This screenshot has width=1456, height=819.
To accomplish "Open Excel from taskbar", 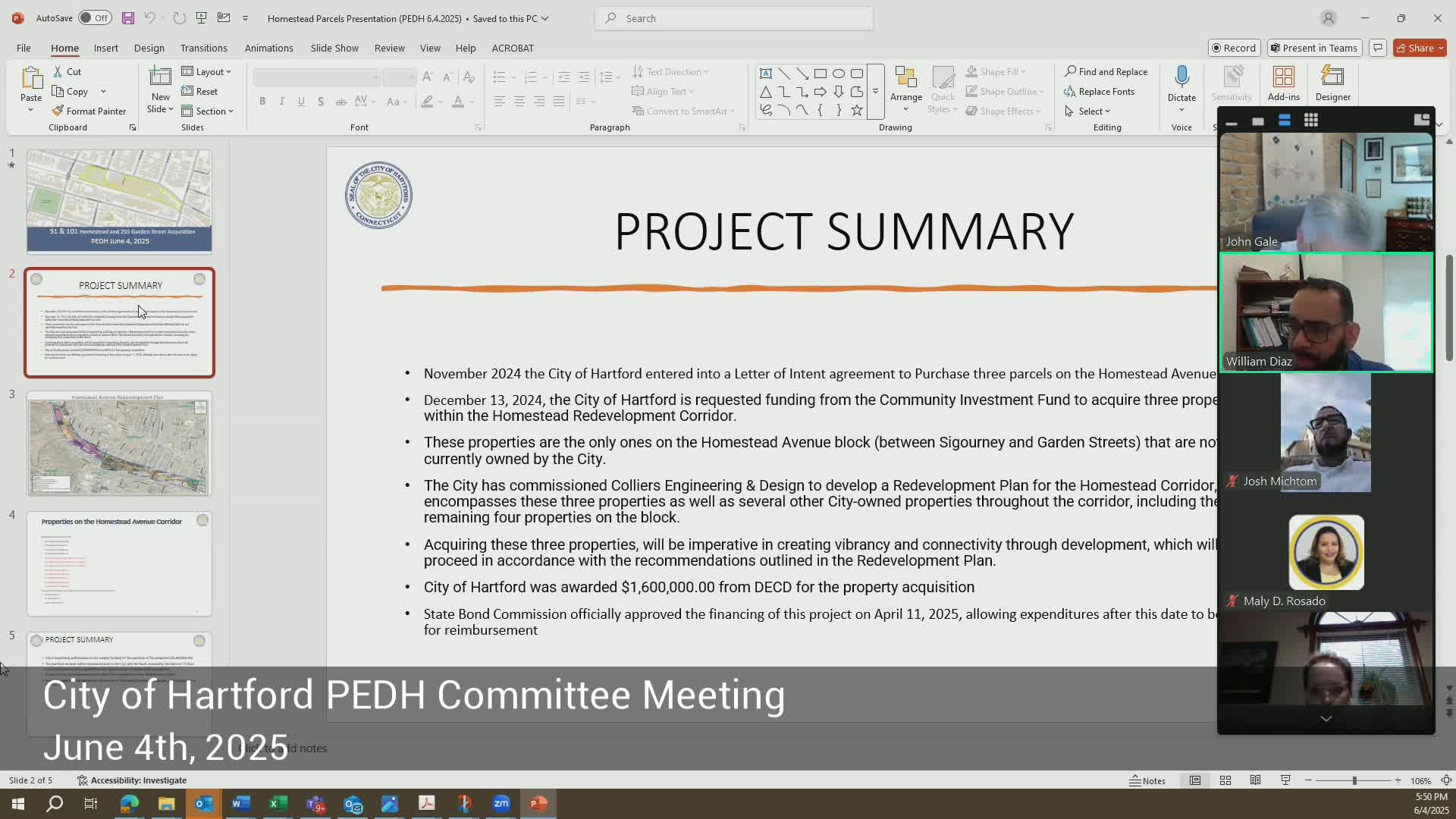I will coord(278,804).
